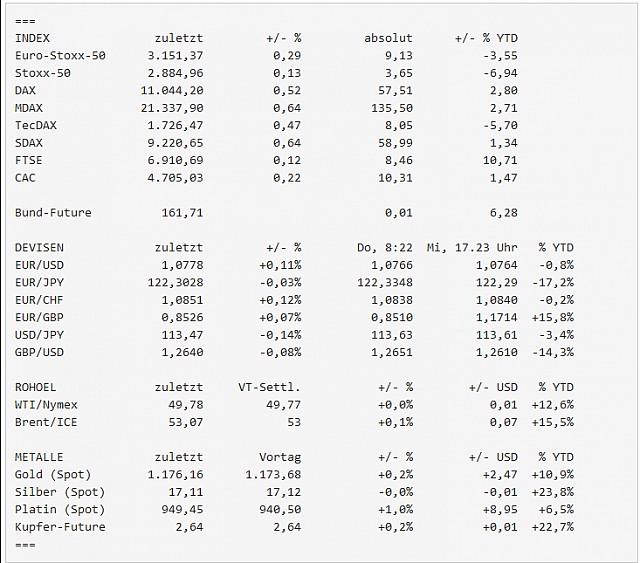
Task: Select the CAC index label
Action: 25,178
